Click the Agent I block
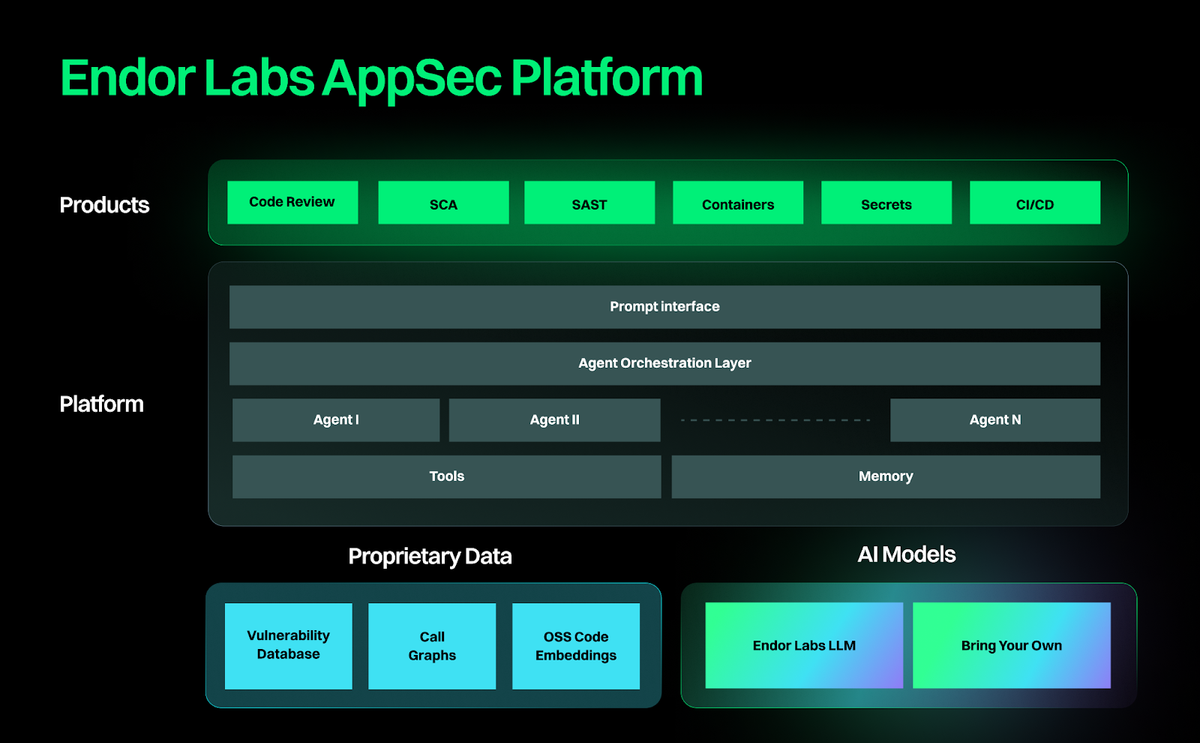This screenshot has width=1200, height=743. coord(336,420)
